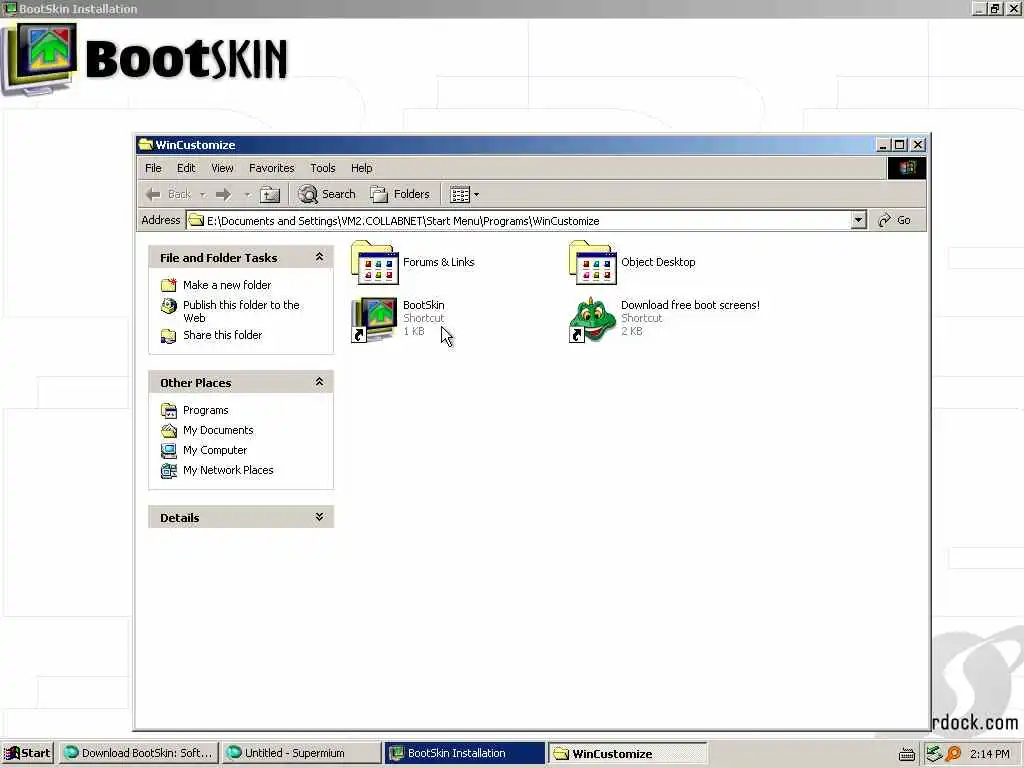Viewport: 1024px width, 768px height.
Task: Open the Edit menu
Action: pos(186,168)
